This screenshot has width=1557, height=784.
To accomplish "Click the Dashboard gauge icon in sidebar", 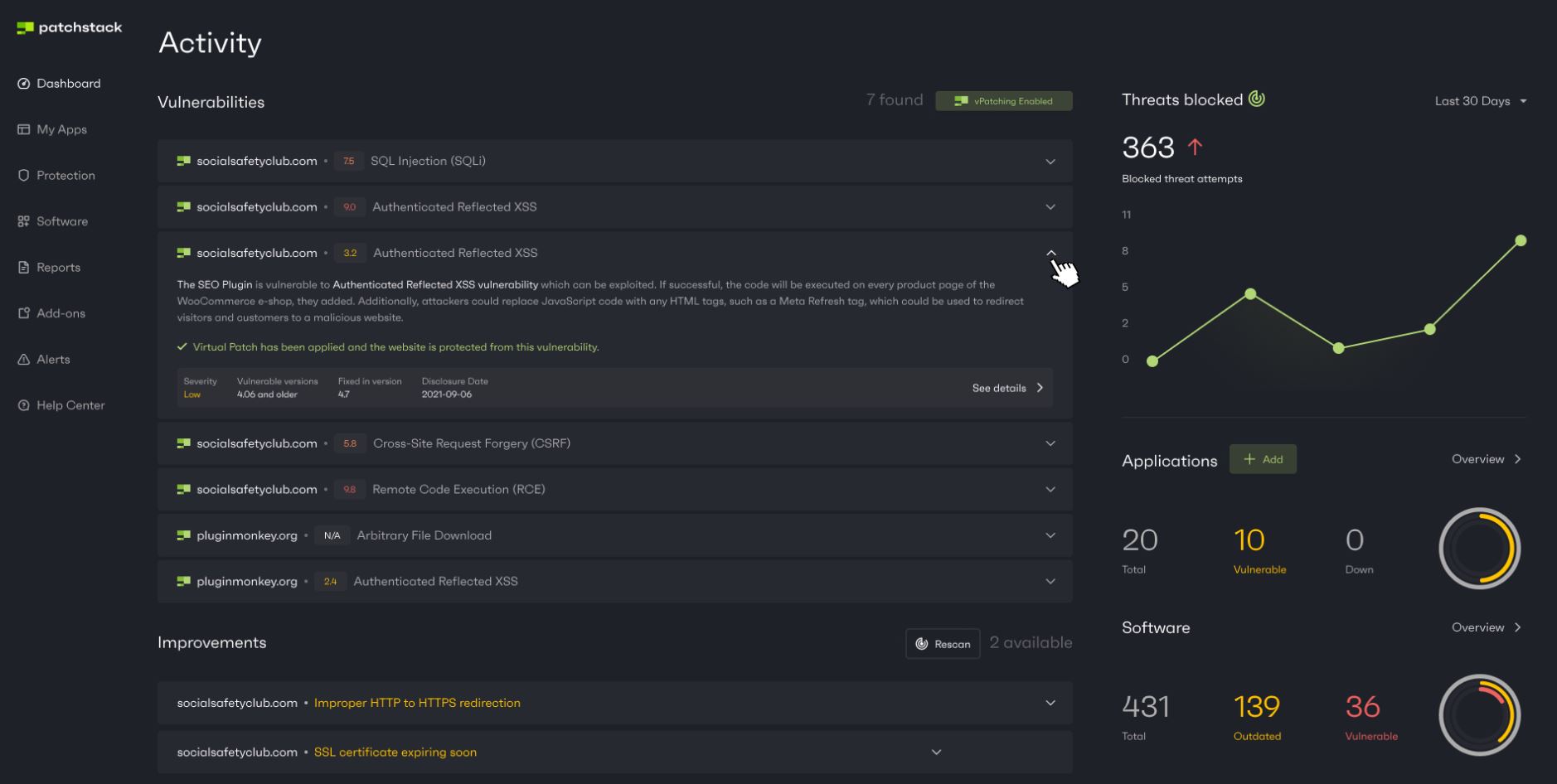I will (23, 84).
